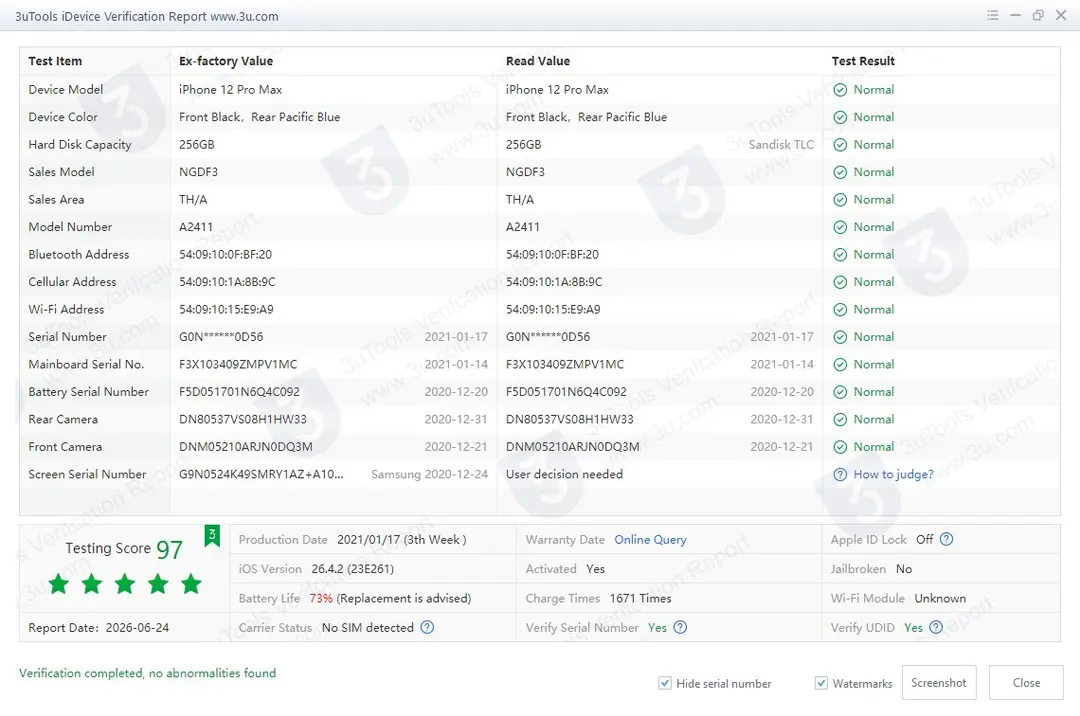Click the Verification completed status message

pyautogui.click(x=147, y=673)
